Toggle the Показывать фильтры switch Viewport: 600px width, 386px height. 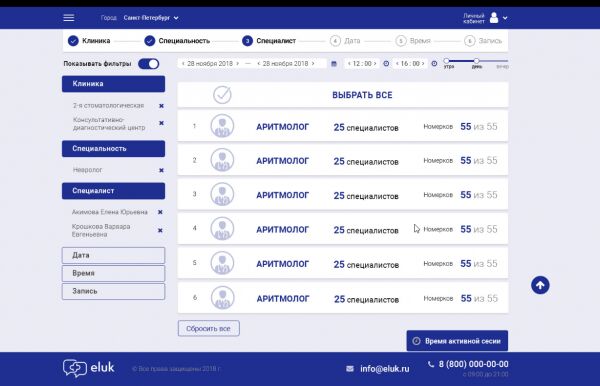click(148, 64)
